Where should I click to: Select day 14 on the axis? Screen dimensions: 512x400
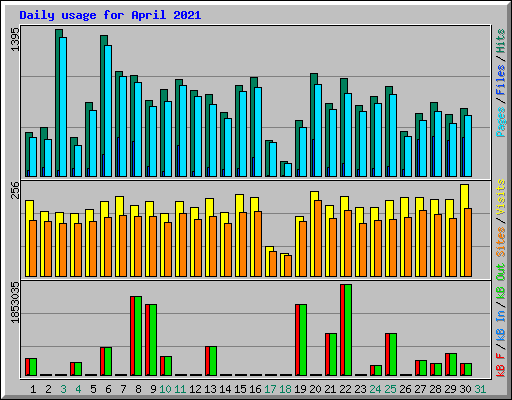pyautogui.click(x=225, y=389)
